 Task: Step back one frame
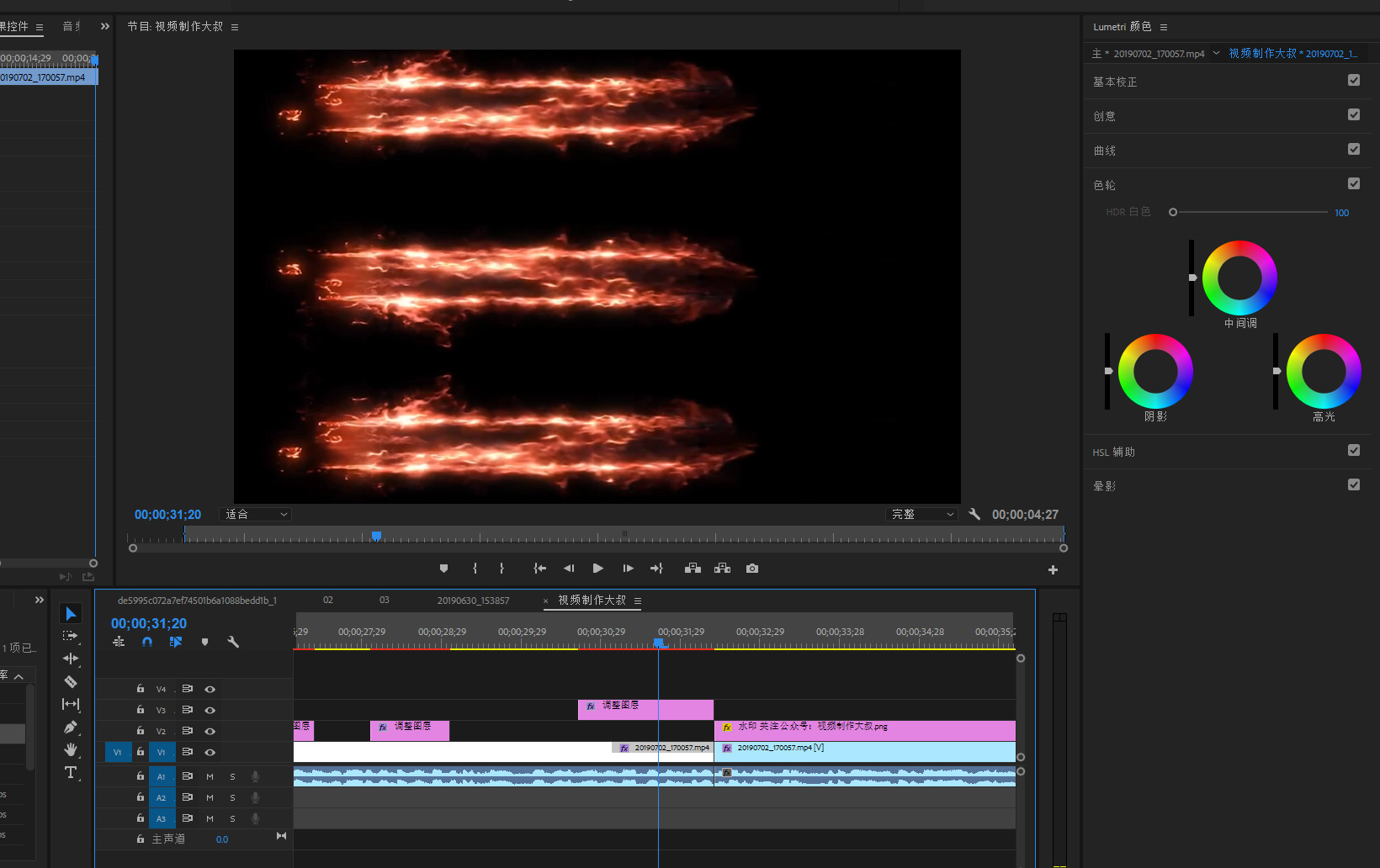569,569
